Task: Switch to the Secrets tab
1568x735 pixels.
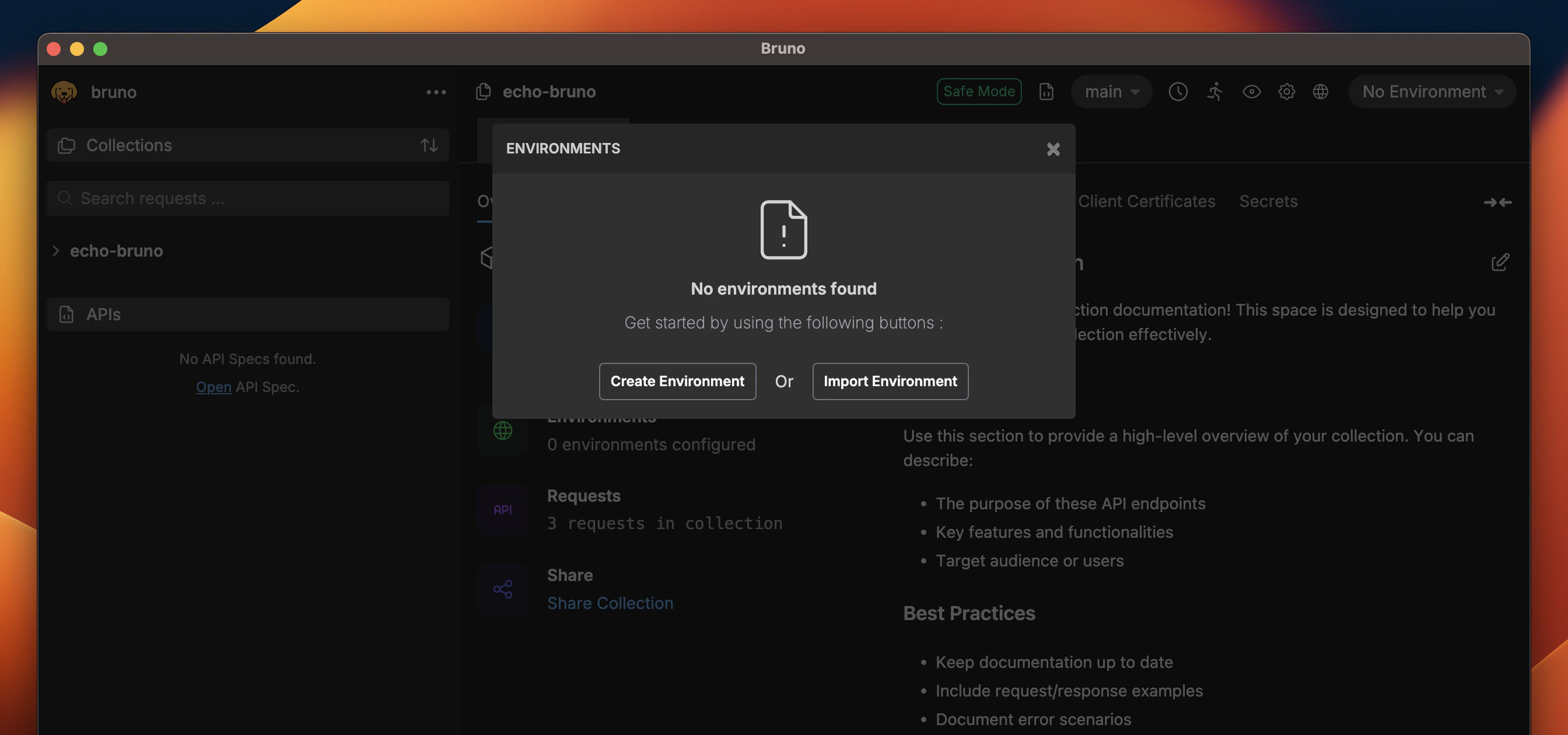Action: coord(1268,201)
